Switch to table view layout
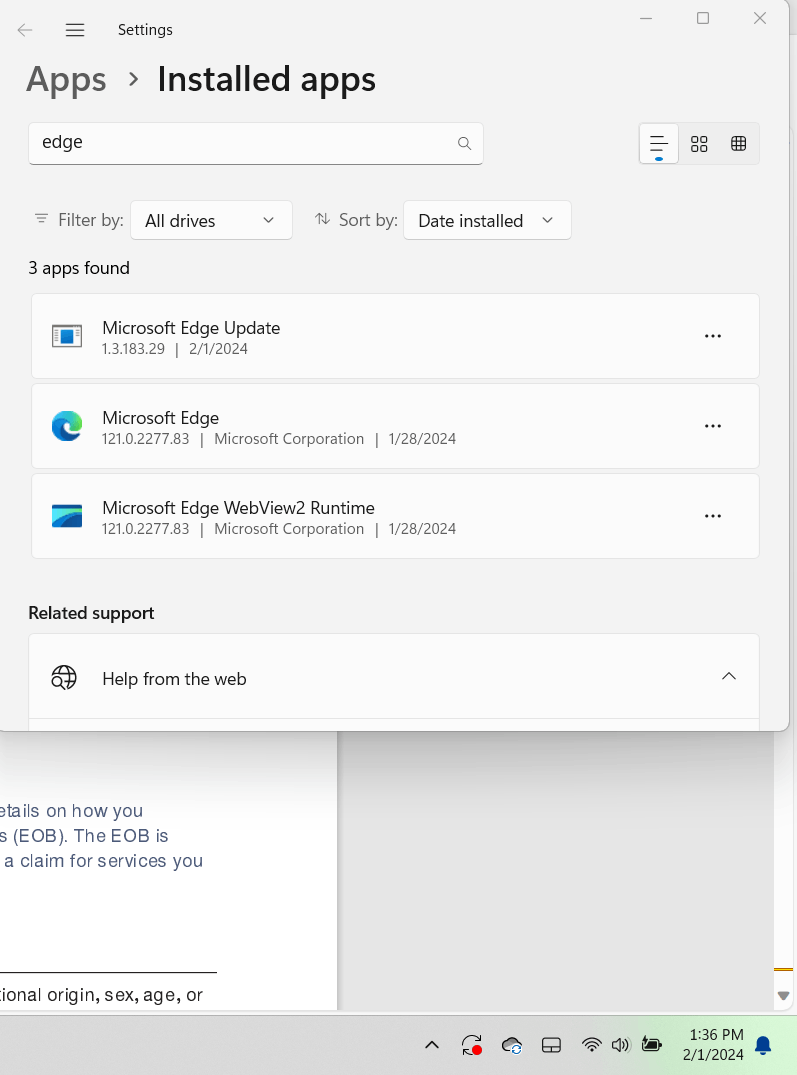797x1075 pixels. [x=738, y=144]
